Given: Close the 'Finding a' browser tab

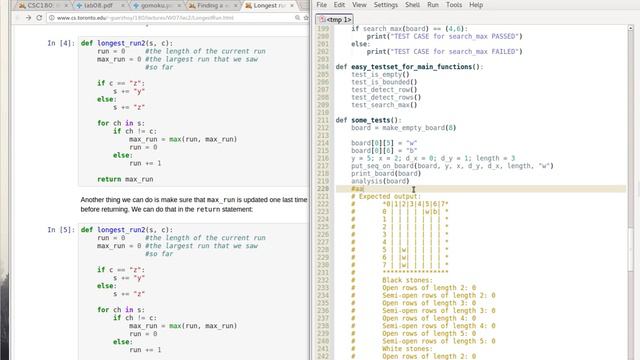Looking at the screenshot, I should [236, 6].
